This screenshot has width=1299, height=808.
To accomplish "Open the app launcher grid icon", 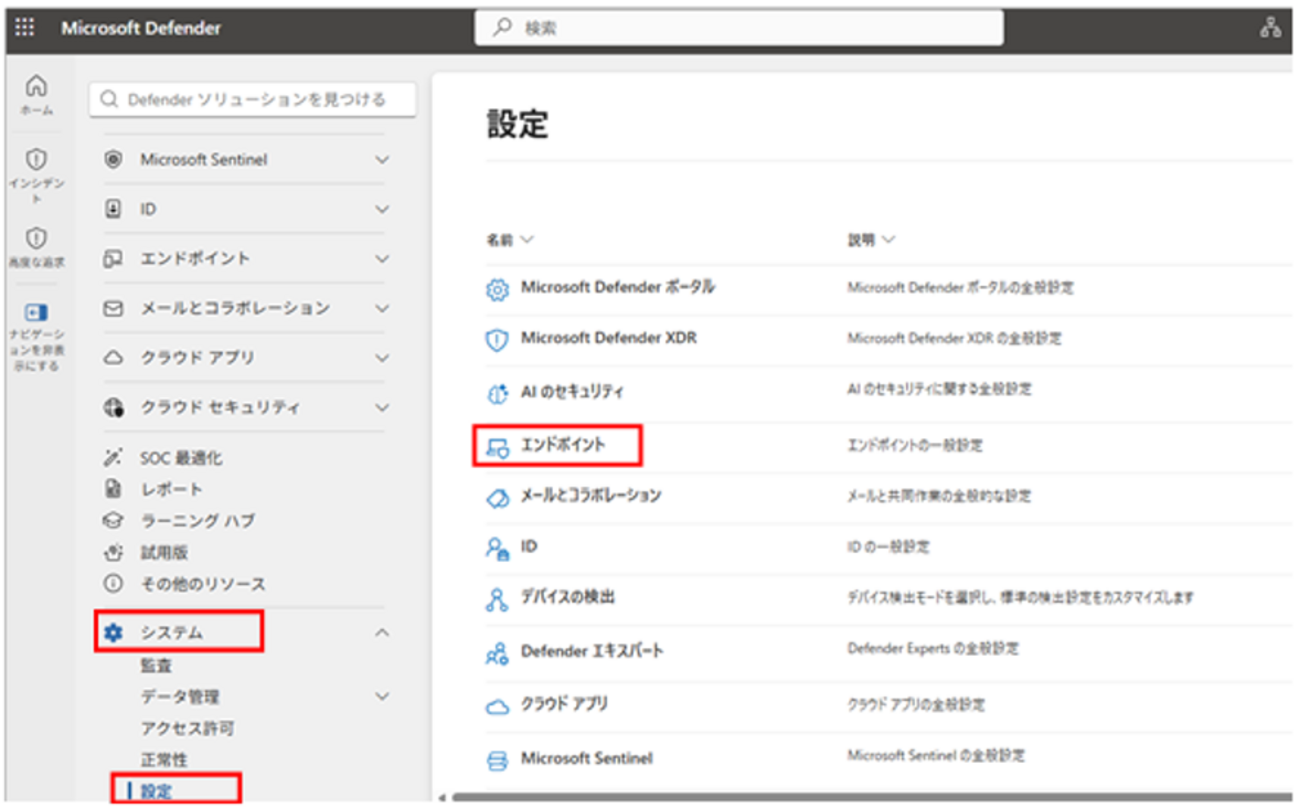I will click(25, 28).
